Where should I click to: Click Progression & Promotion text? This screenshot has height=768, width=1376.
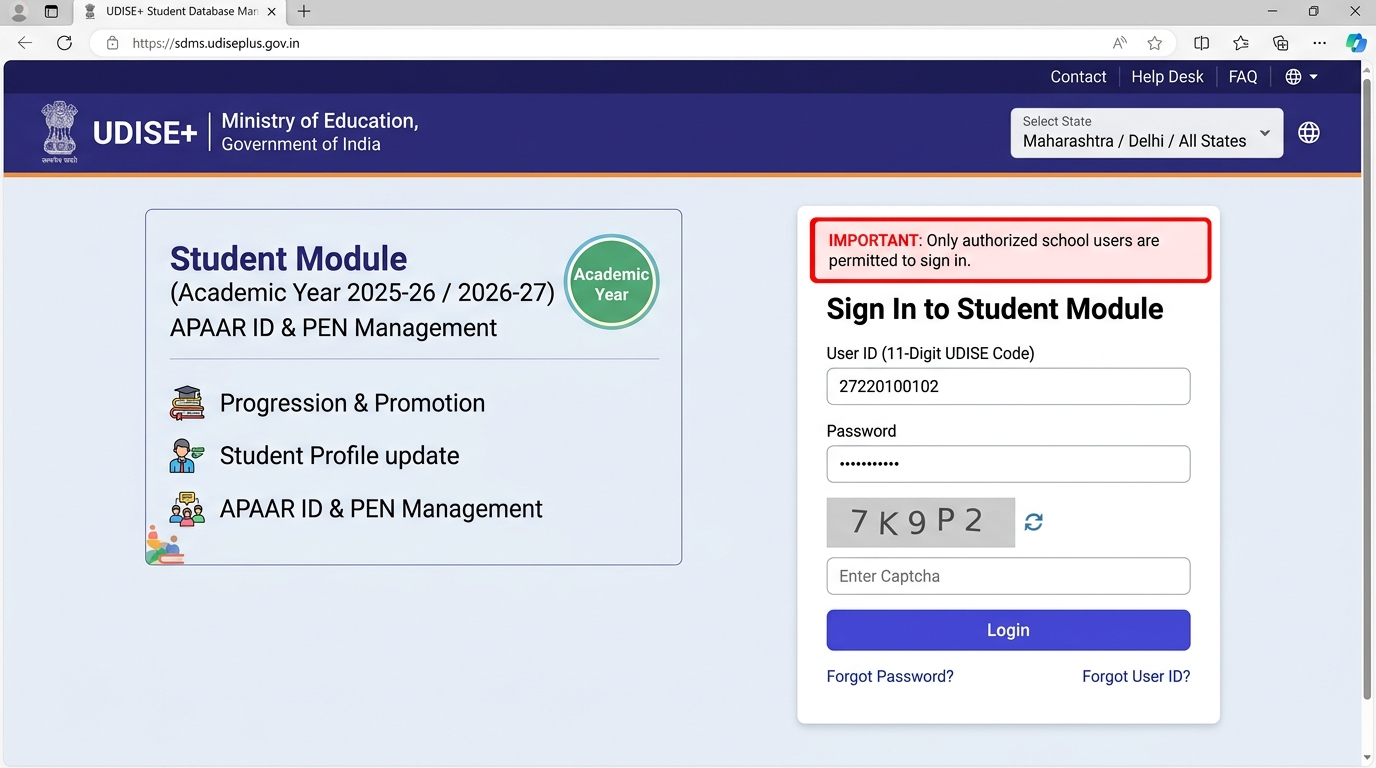click(352, 403)
